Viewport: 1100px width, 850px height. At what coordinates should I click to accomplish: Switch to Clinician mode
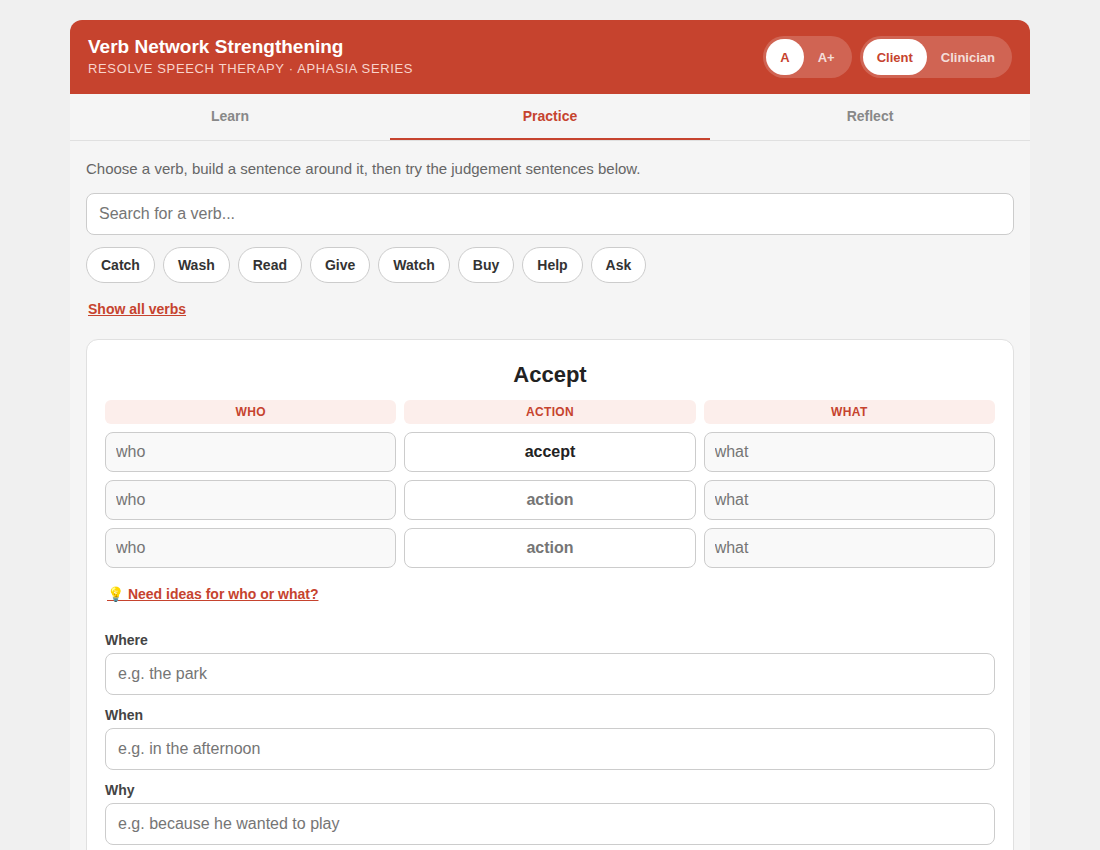pos(967,58)
